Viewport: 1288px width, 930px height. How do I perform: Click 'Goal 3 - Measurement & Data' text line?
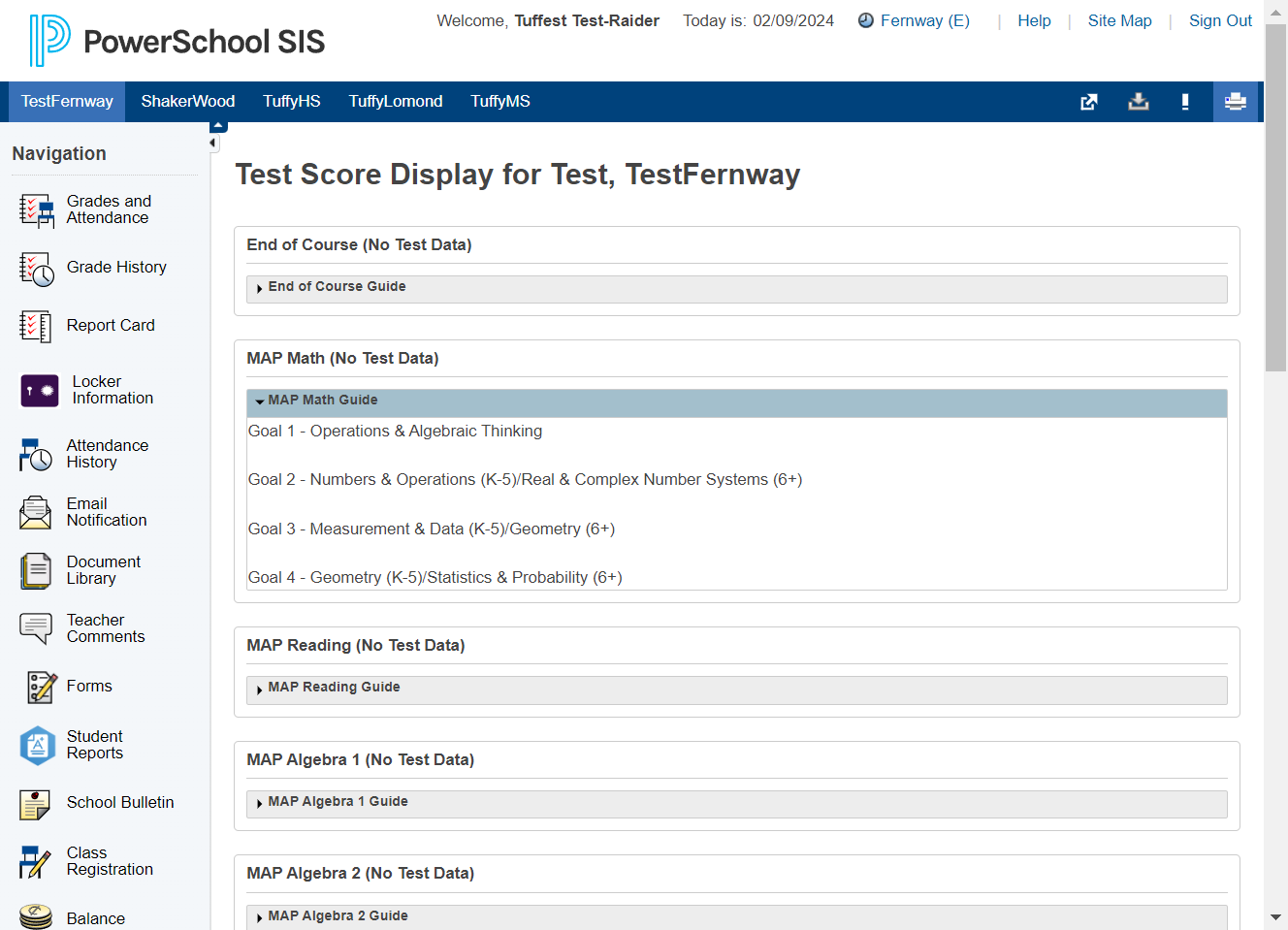(x=432, y=529)
